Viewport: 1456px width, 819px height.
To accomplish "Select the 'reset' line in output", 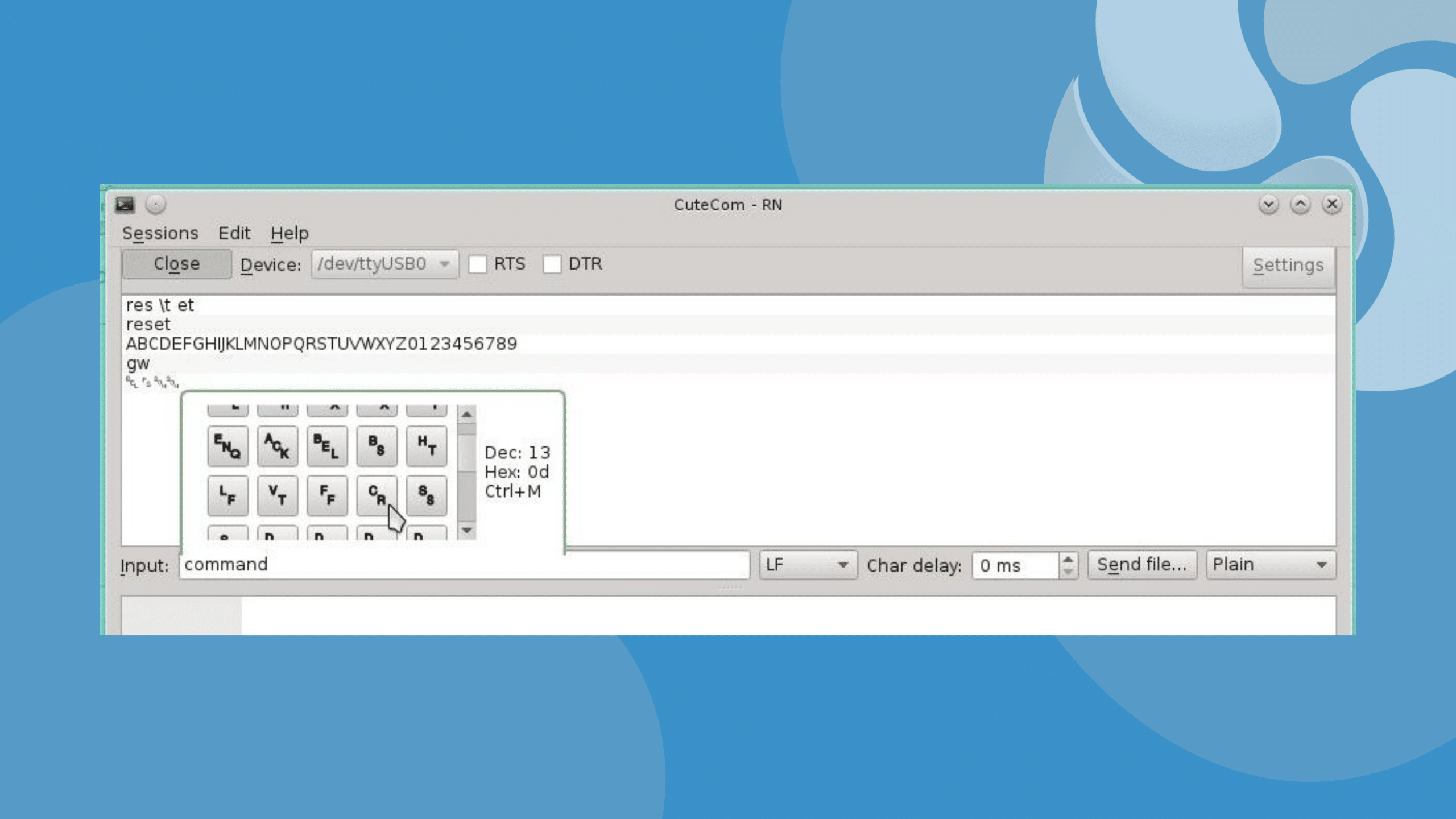I will click(x=728, y=325).
